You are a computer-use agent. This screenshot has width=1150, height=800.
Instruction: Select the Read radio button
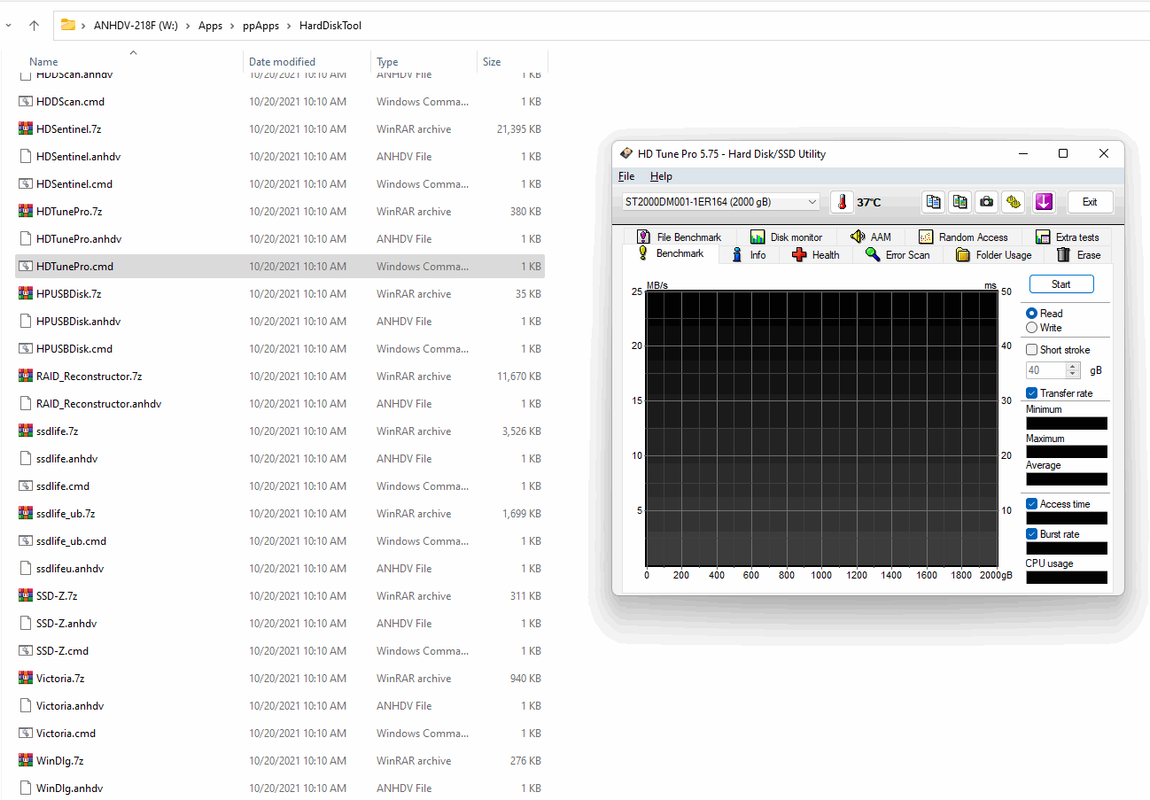point(1031,313)
